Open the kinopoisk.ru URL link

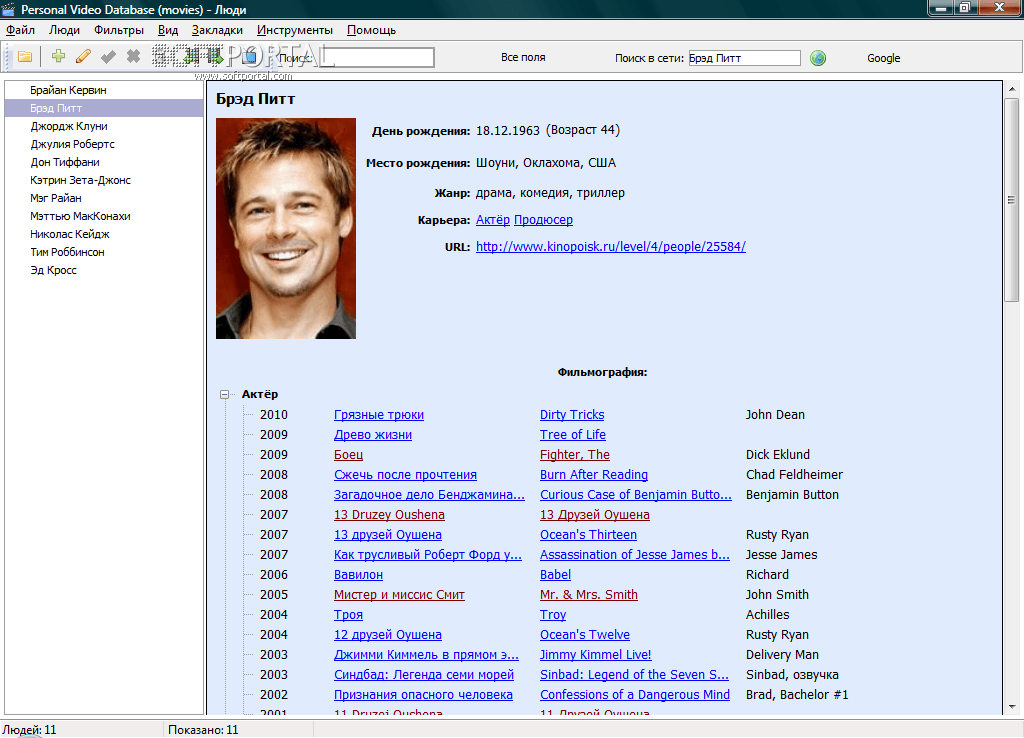(x=611, y=247)
